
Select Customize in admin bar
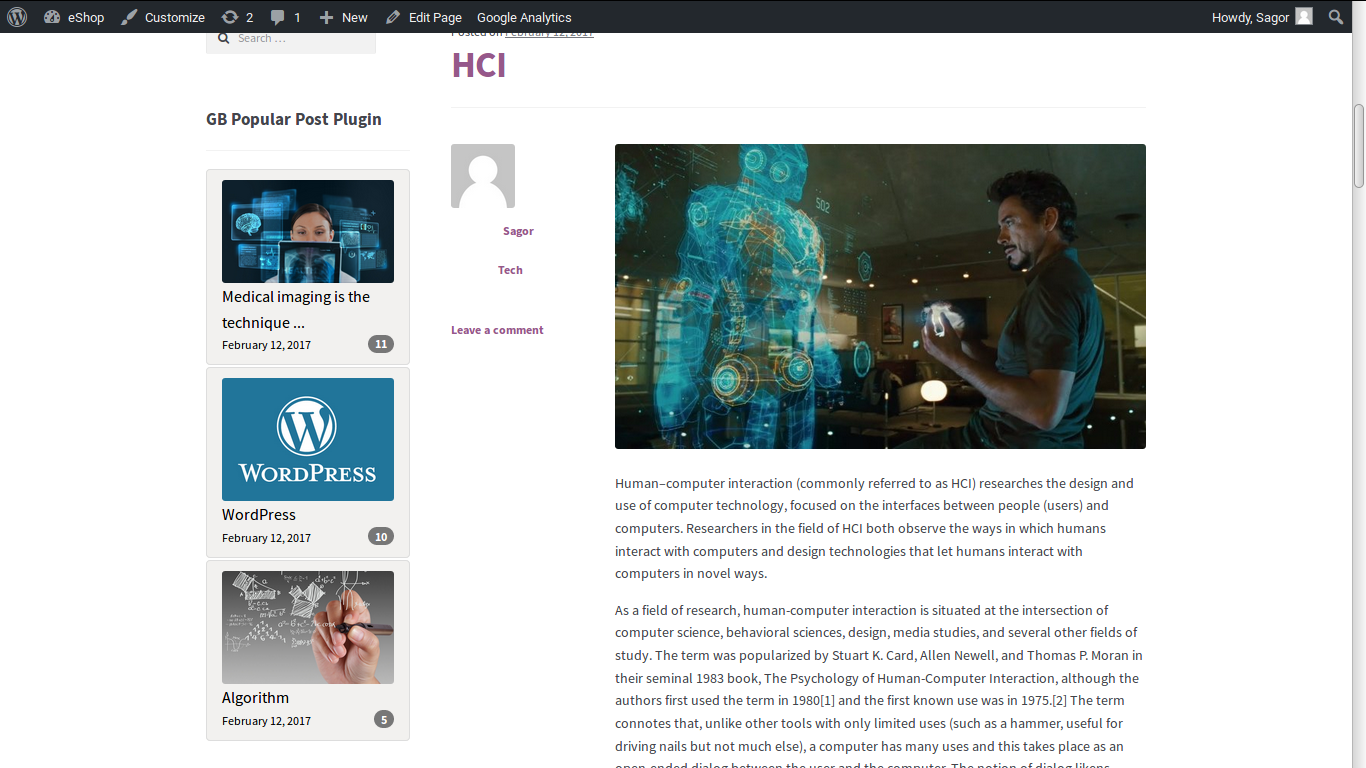tap(175, 17)
